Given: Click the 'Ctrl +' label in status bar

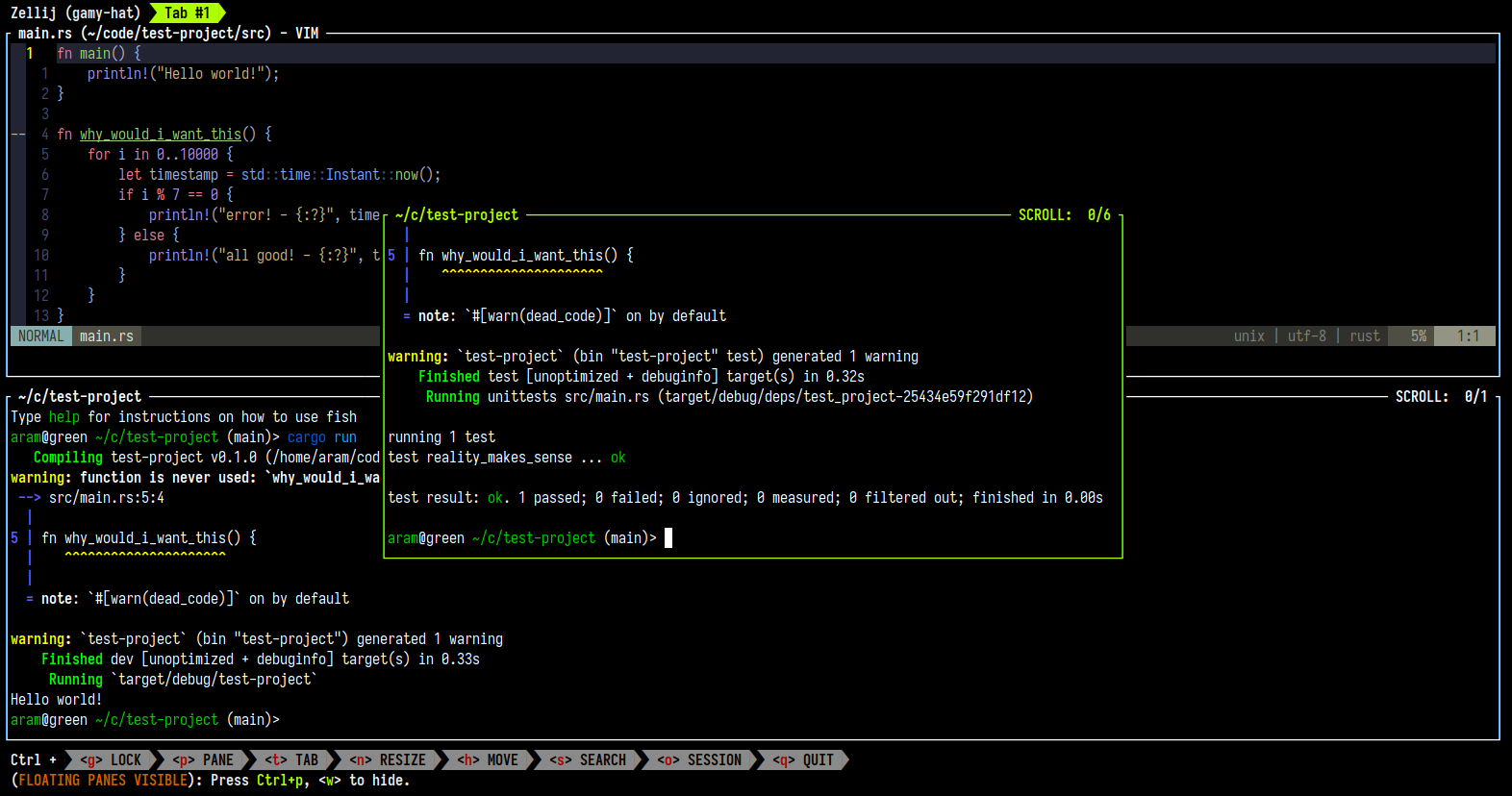Looking at the screenshot, I should click(34, 759).
